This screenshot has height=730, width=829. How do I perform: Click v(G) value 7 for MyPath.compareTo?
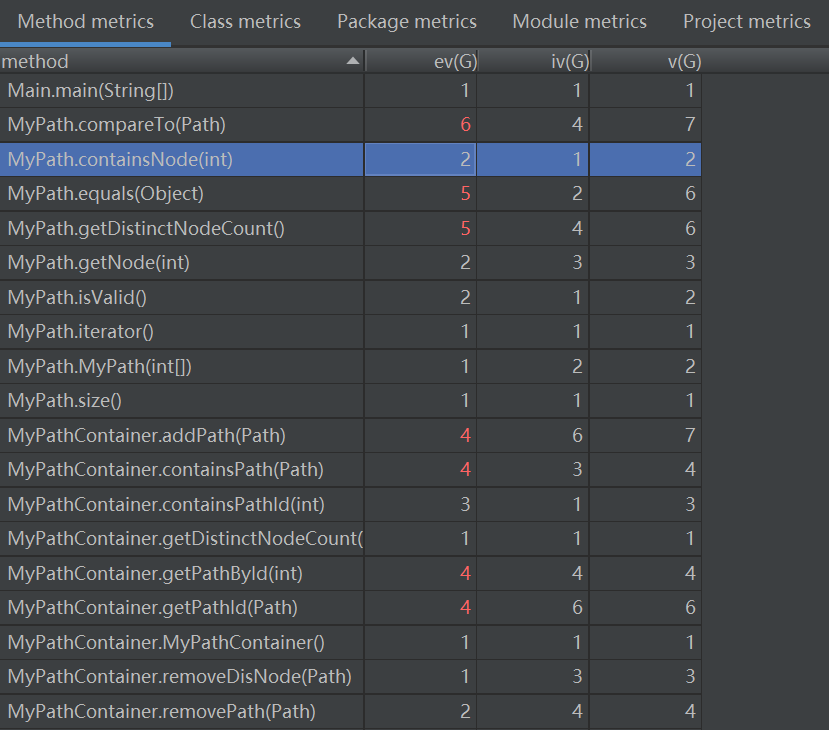(690, 125)
